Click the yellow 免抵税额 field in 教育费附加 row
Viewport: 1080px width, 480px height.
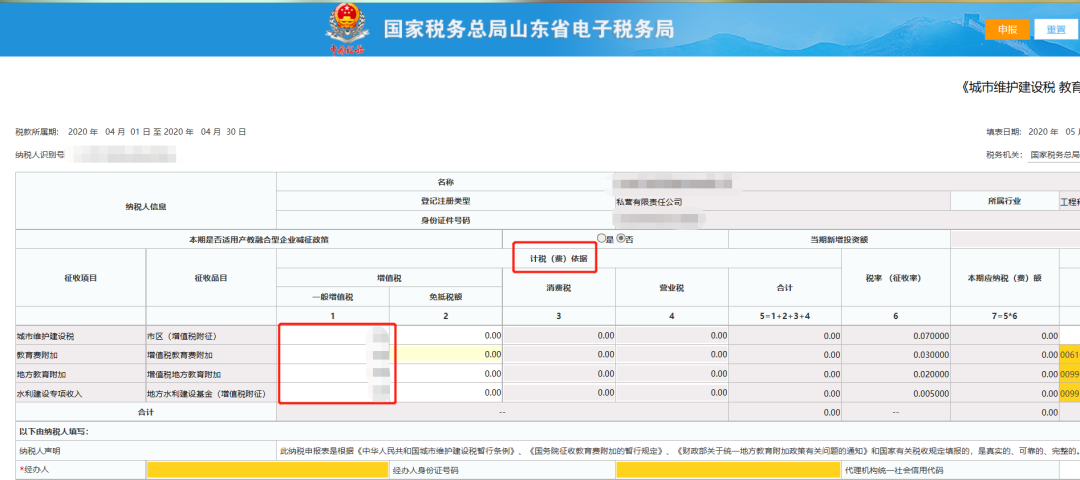[446, 355]
